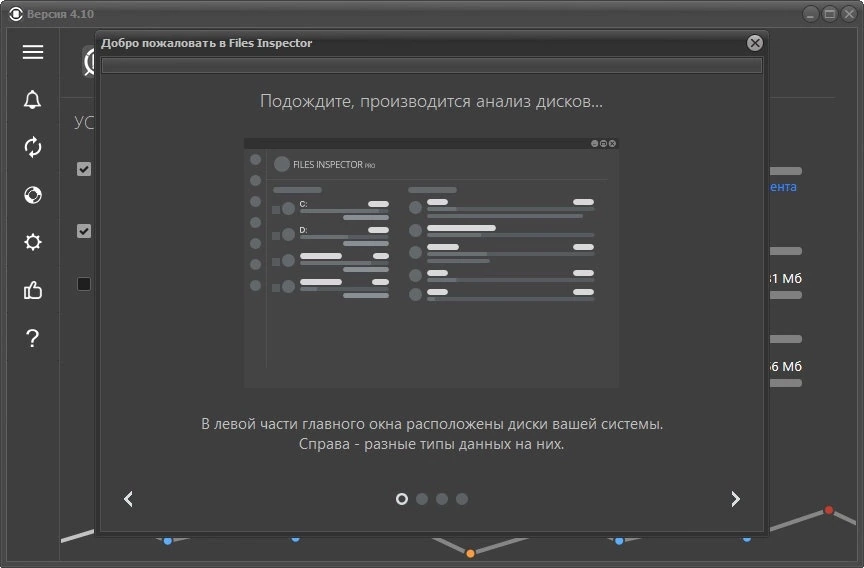Close the main application window
The height and width of the screenshot is (568, 864).
[x=849, y=14]
